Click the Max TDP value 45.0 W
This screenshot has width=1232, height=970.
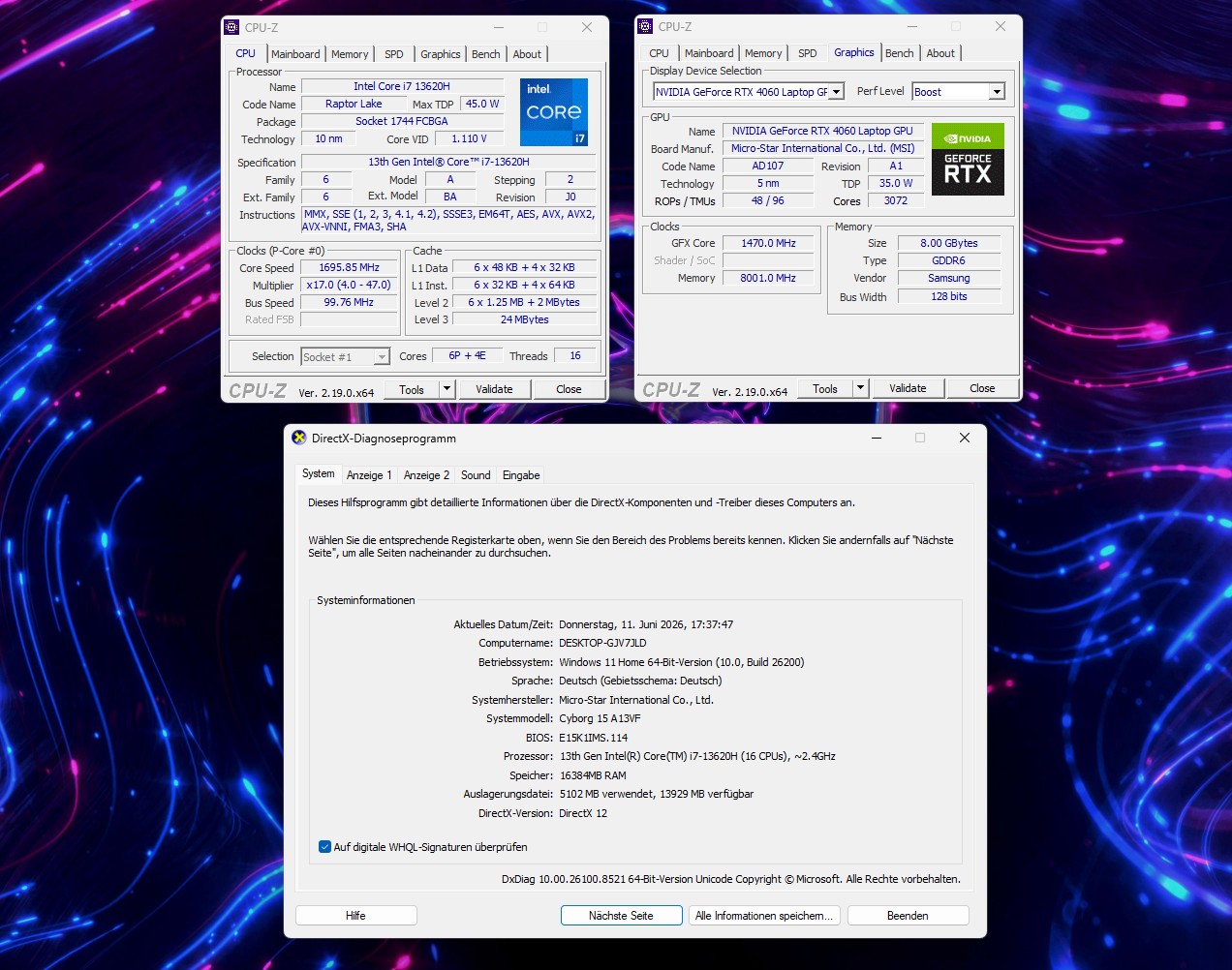point(482,104)
